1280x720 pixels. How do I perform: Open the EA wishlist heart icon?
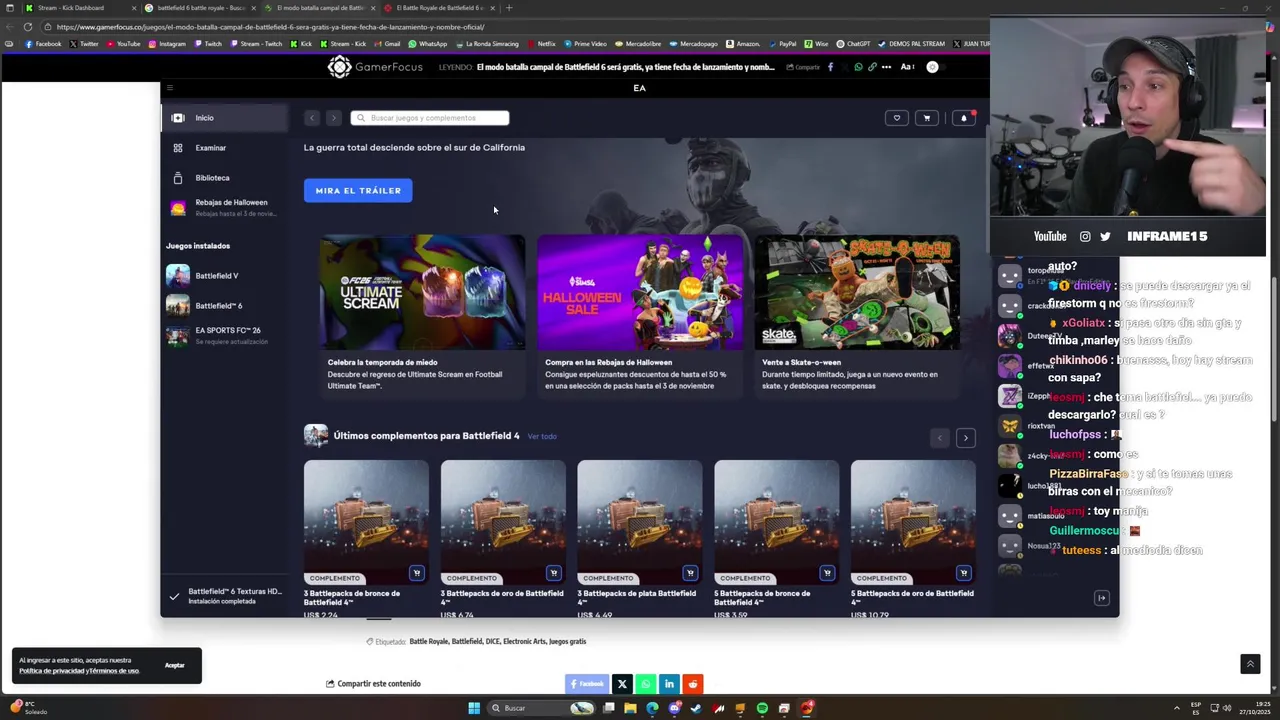click(x=897, y=118)
